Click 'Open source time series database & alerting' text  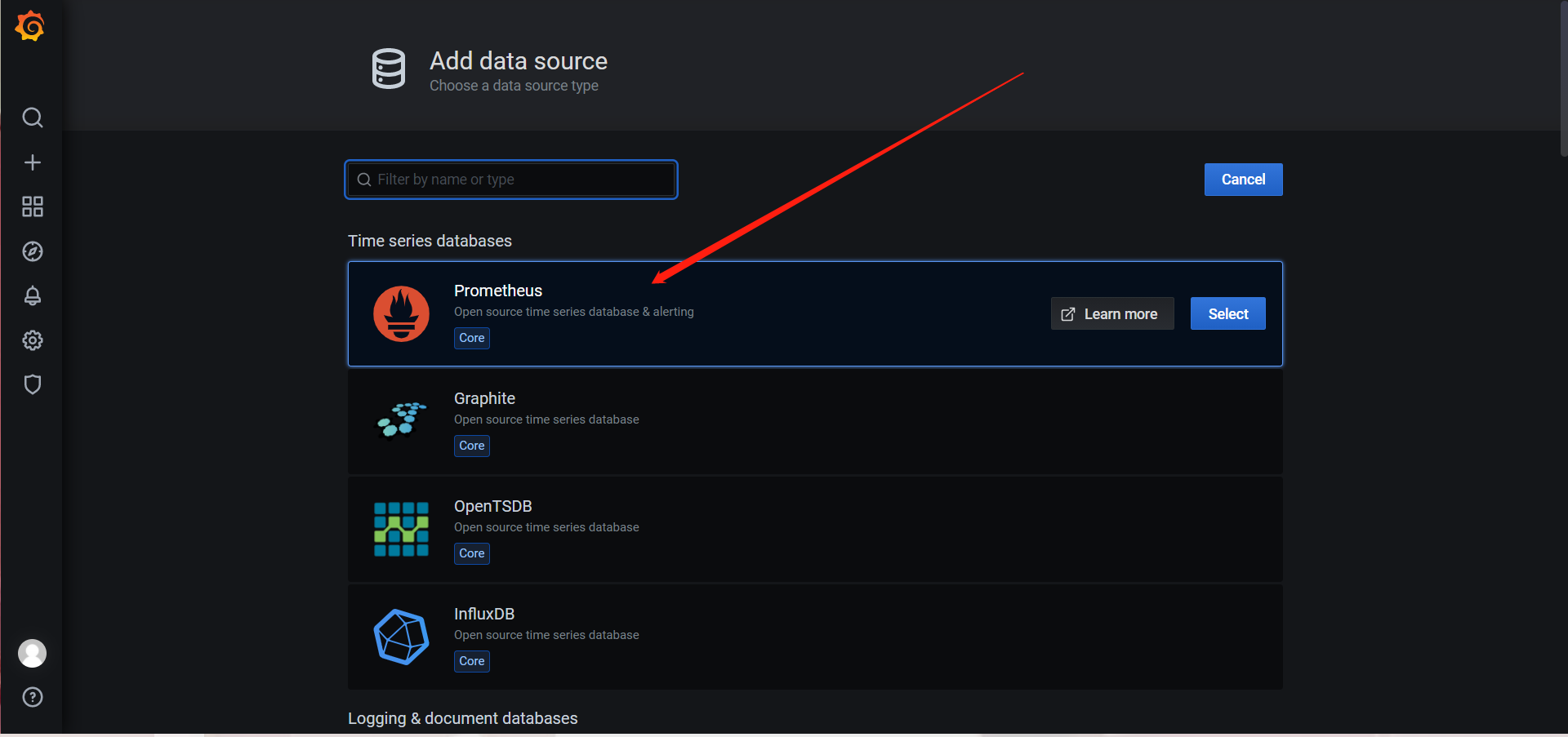coord(574,312)
